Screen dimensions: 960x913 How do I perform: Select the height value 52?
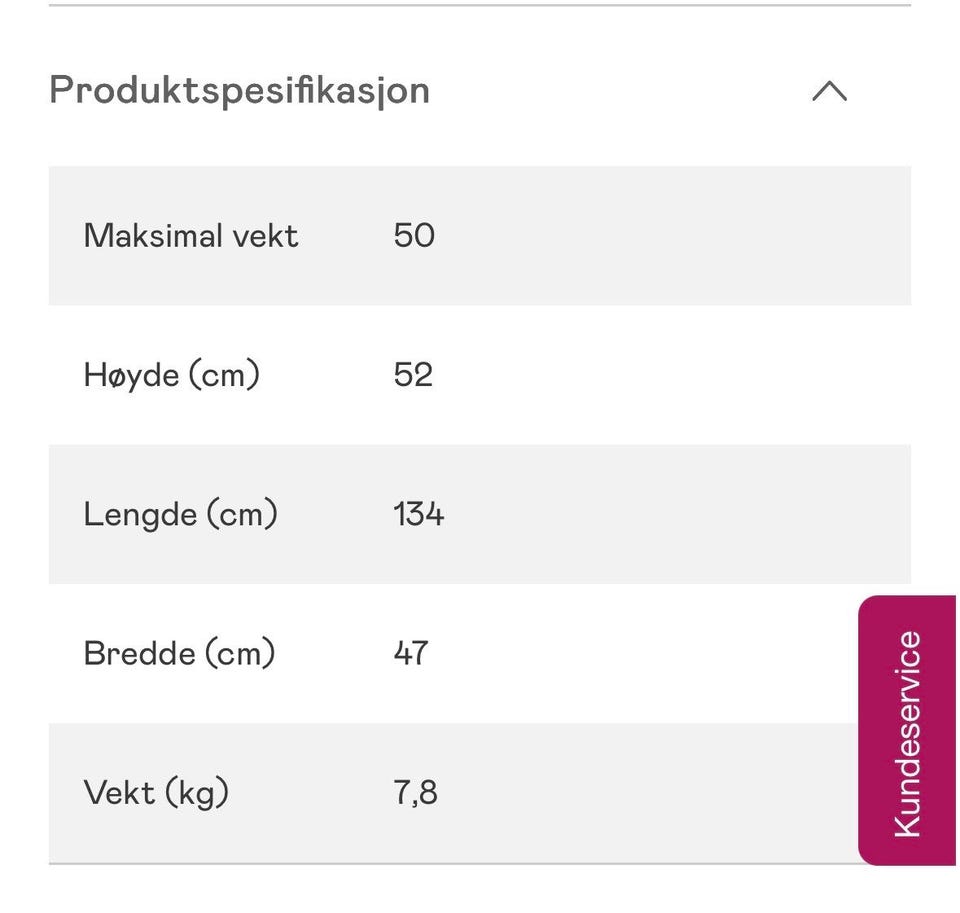coord(413,375)
